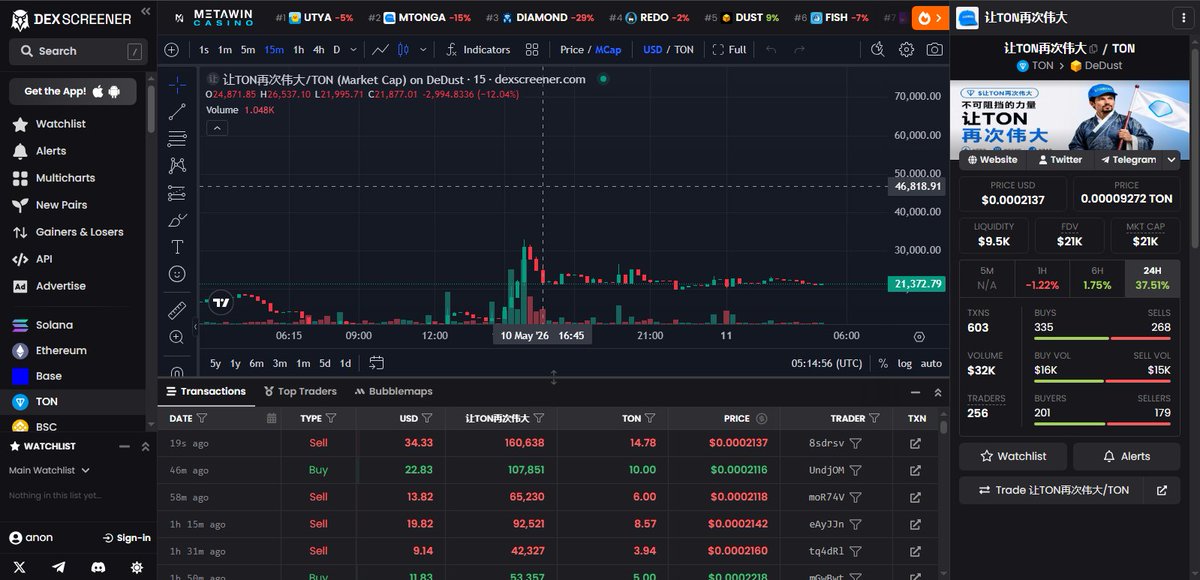Set chart denomination to USD

point(653,49)
